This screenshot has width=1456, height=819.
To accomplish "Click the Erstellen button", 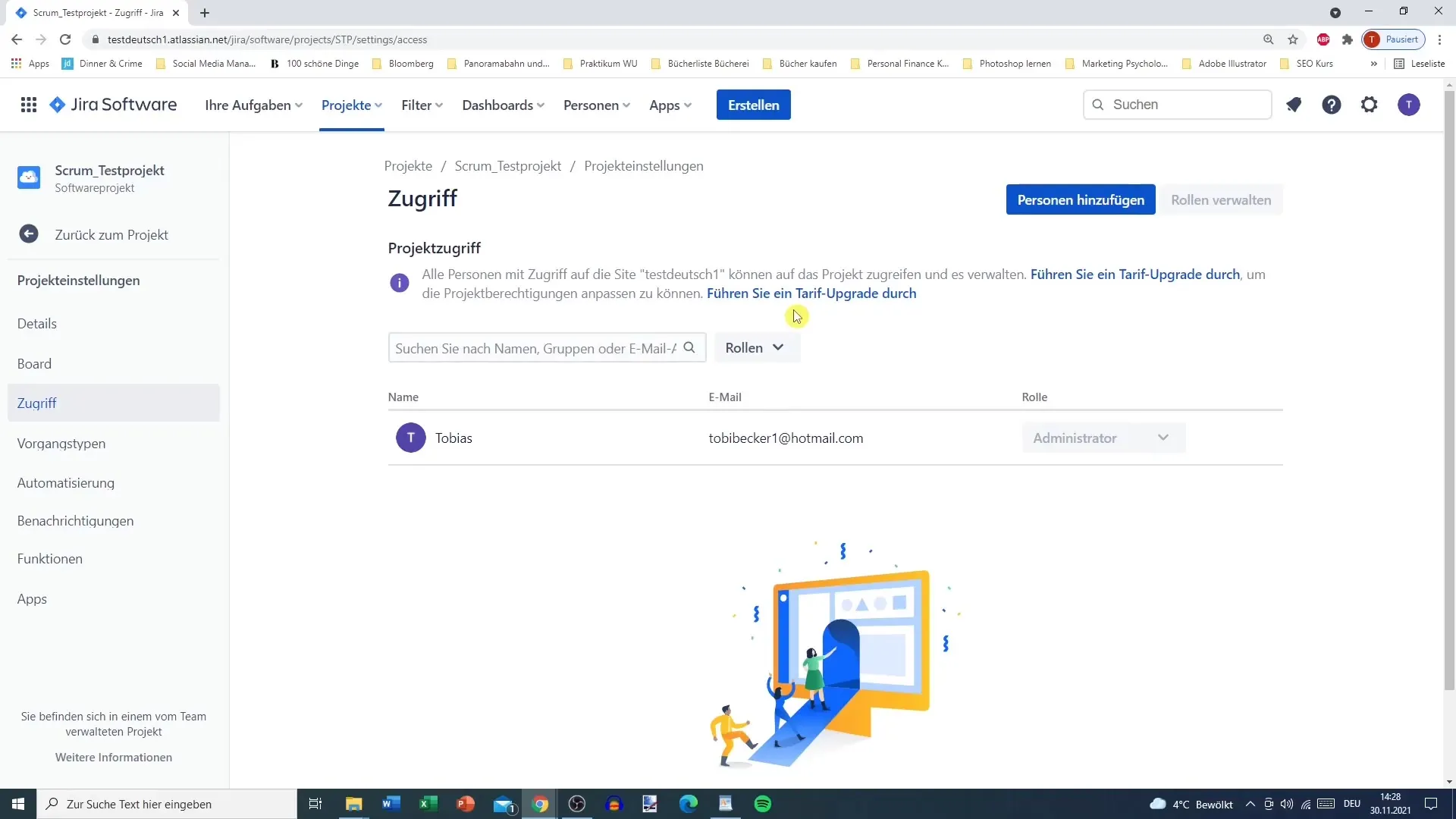I will pos(753,105).
